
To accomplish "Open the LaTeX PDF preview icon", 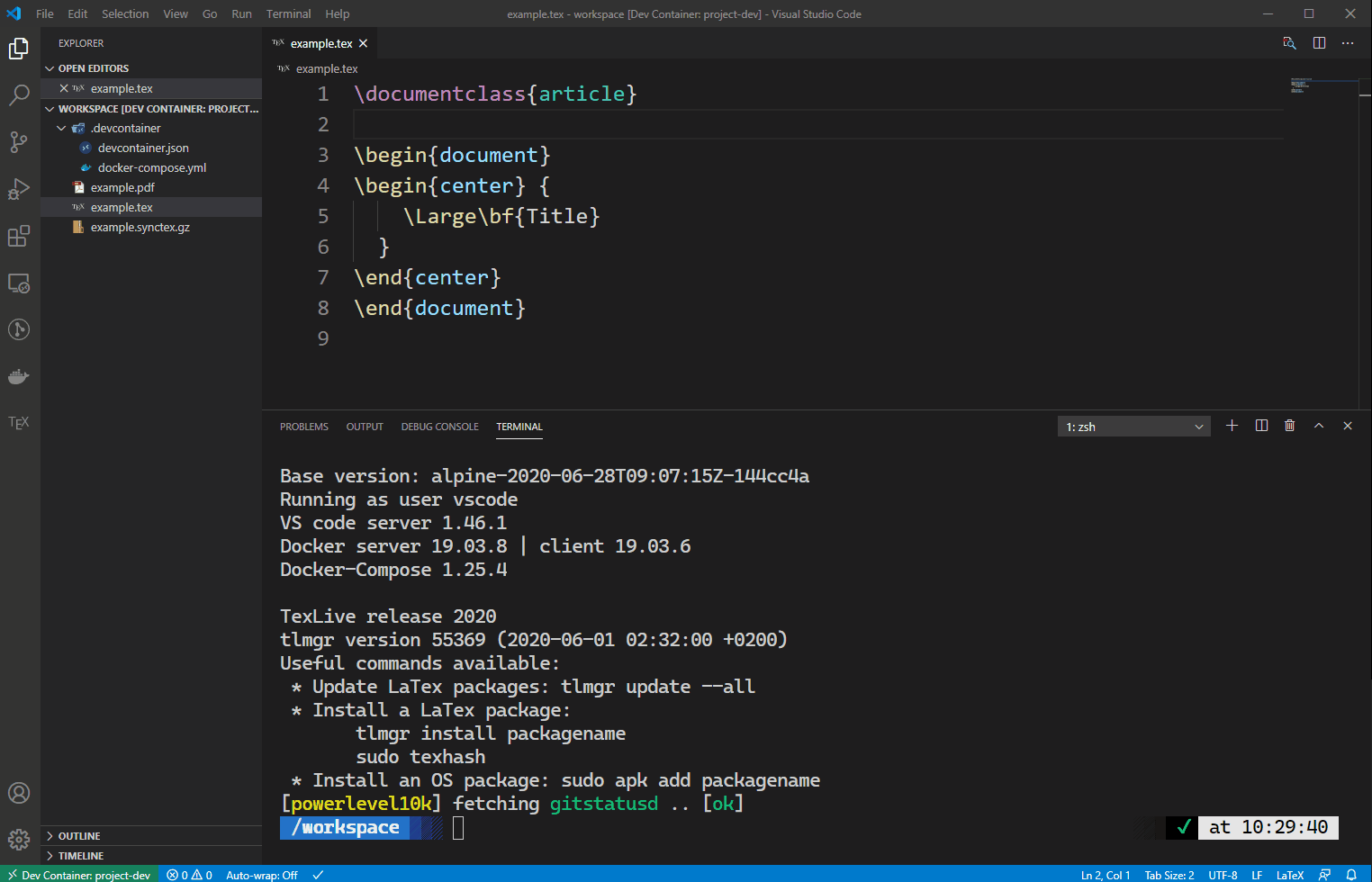I will [1289, 43].
